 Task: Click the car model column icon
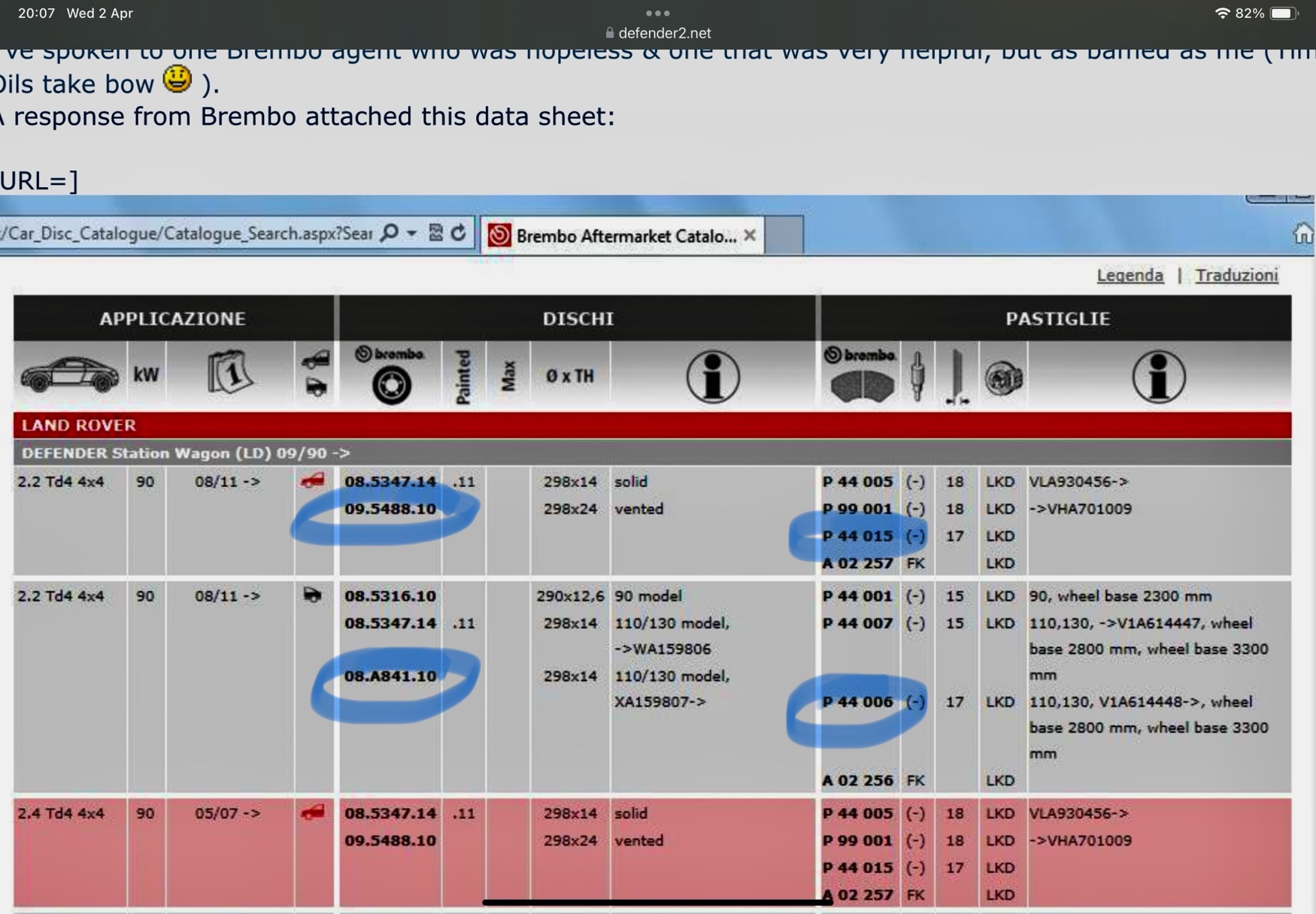(69, 374)
